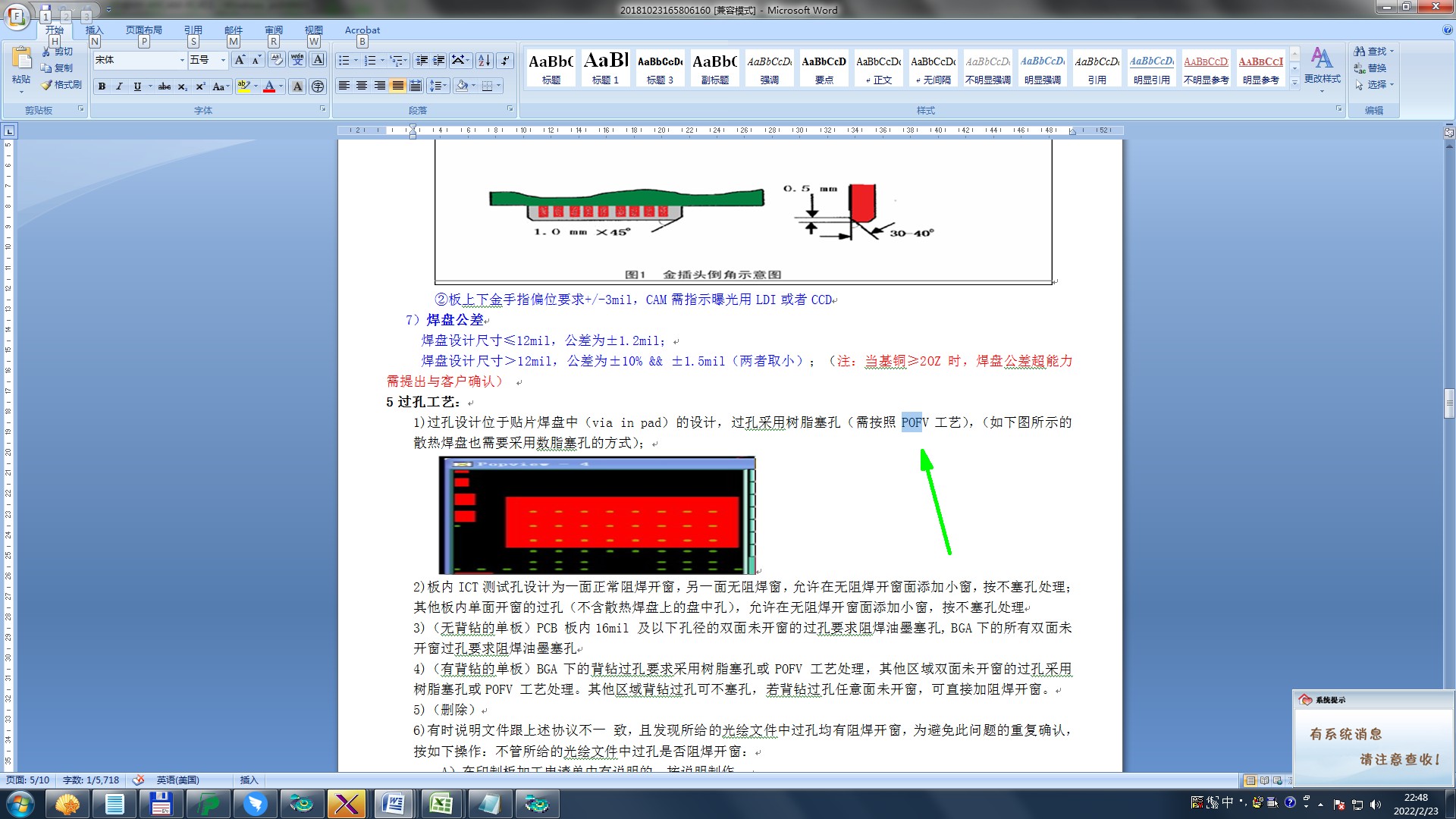Image resolution: width=1456 pixels, height=819 pixels.
Task: Click the Cut (剪切) scissors icon
Action: pos(47,52)
